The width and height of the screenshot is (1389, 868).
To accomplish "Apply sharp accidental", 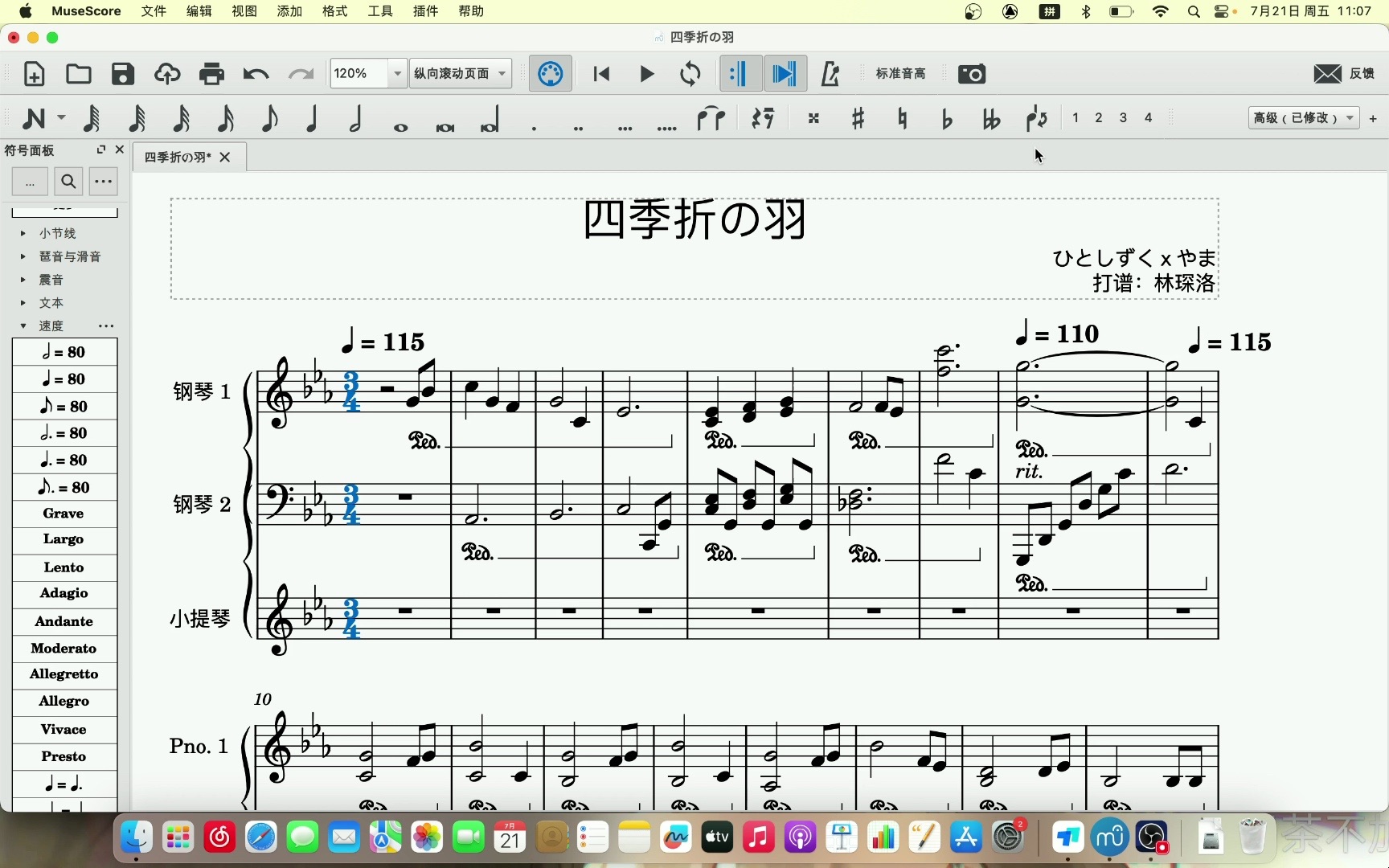I will [858, 118].
